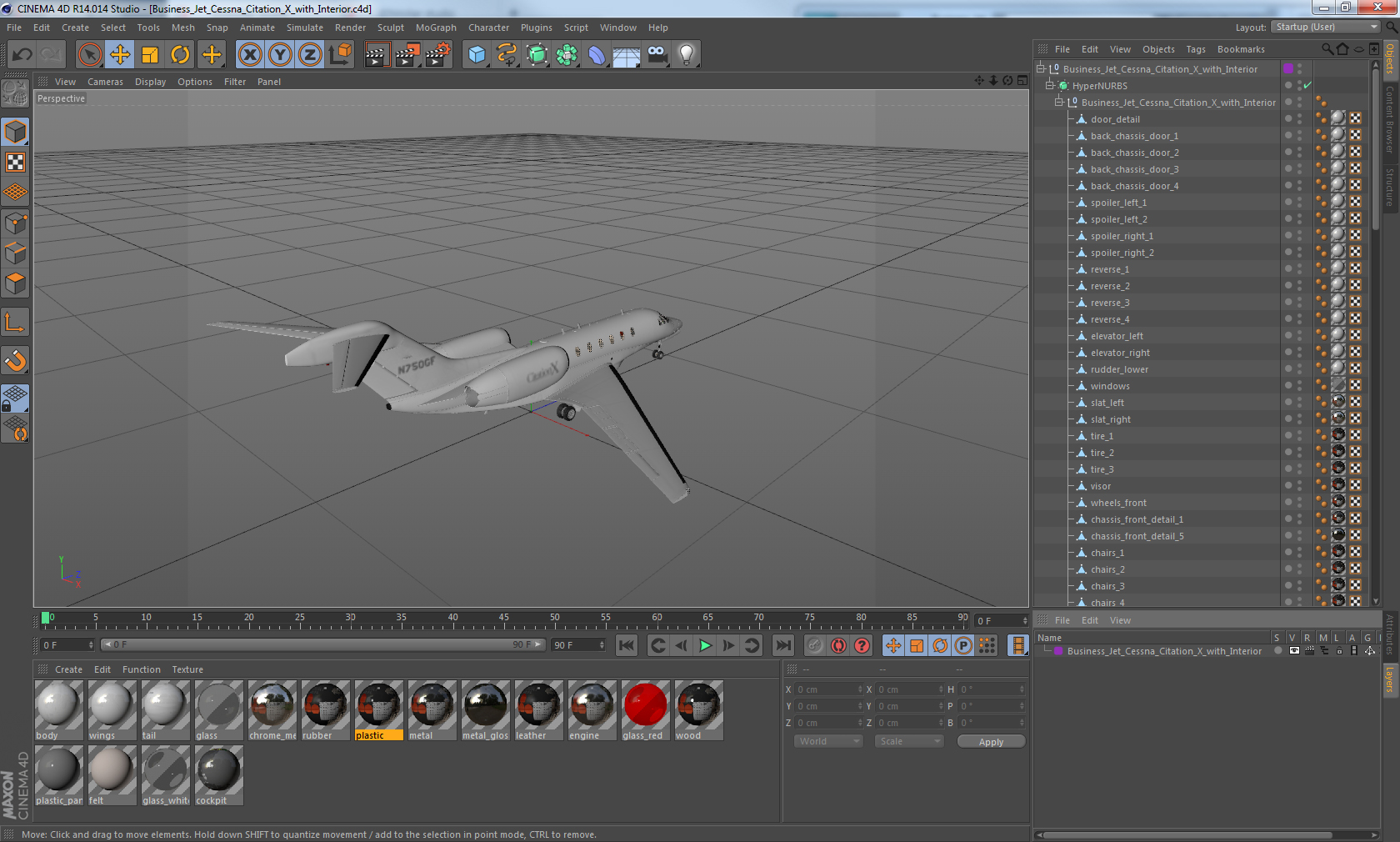Collapse nested Business_Jet_Cessna null group
The image size is (1400, 842).
(1059, 102)
